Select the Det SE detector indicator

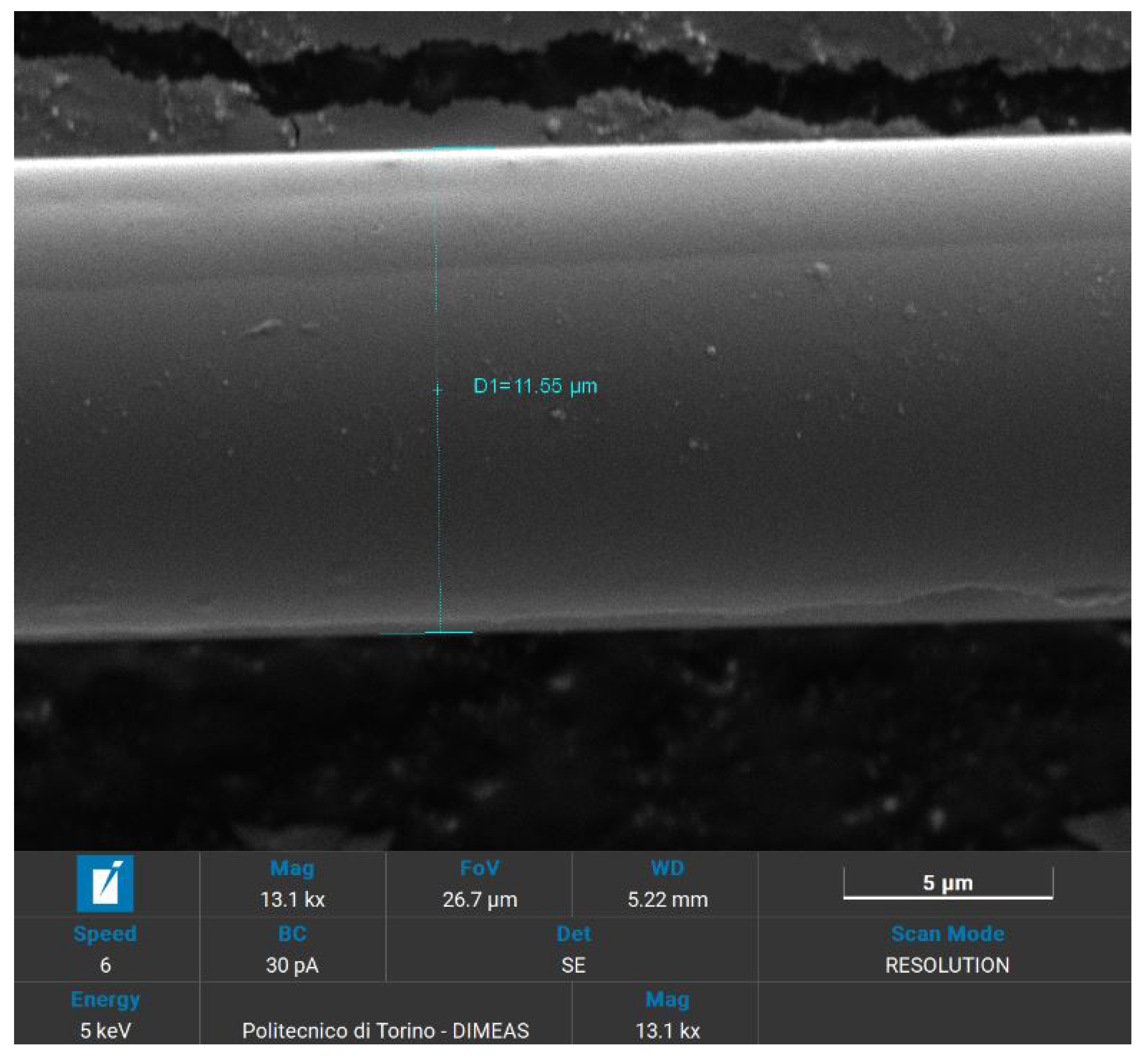(x=574, y=965)
